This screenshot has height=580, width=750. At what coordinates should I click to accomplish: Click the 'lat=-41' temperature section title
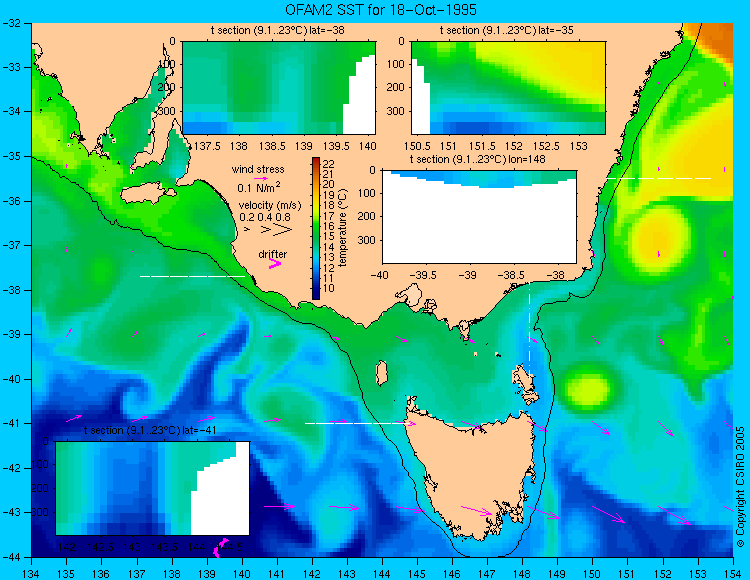[x=150, y=430]
